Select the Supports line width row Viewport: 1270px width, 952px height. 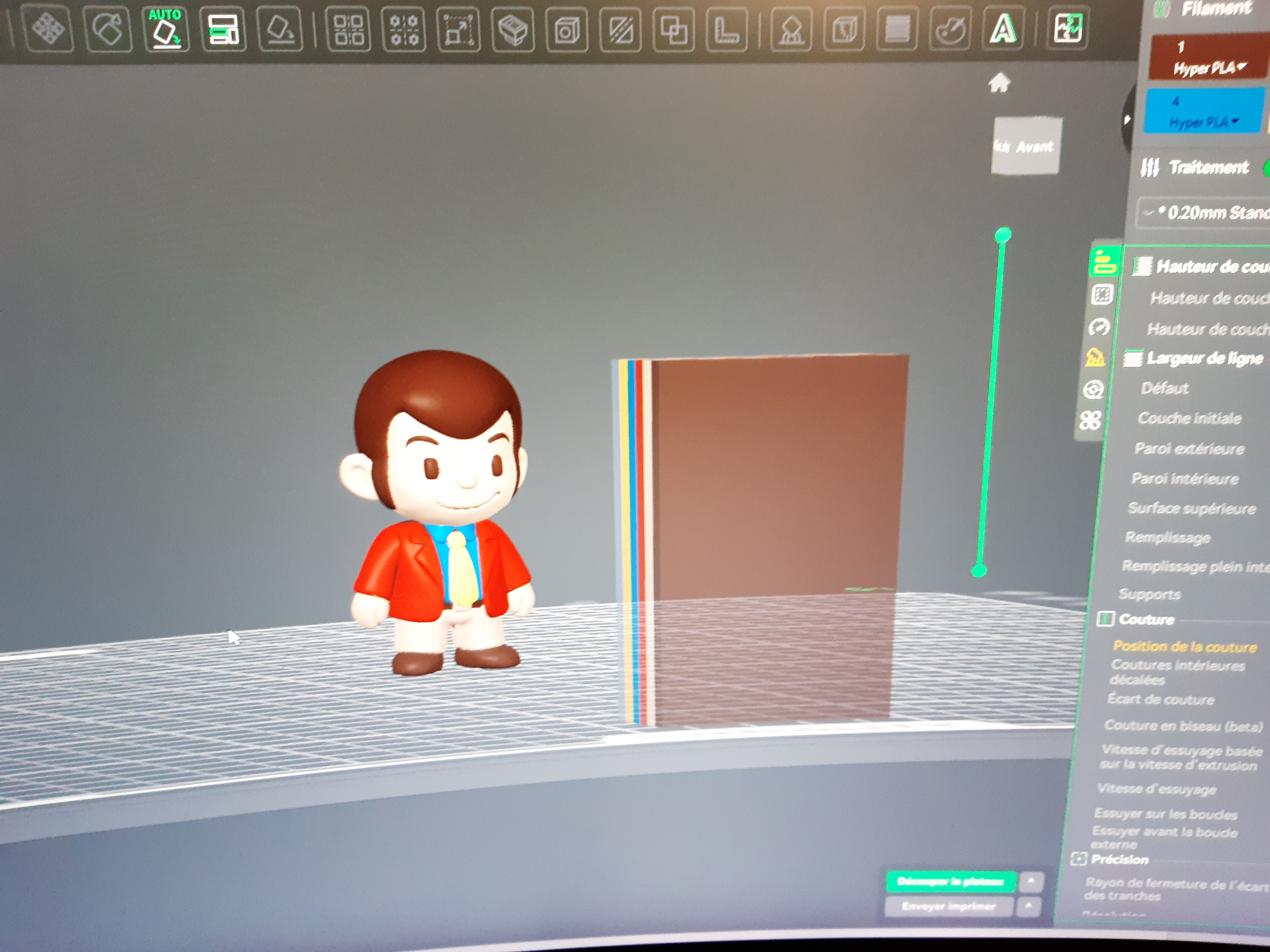[1150, 594]
